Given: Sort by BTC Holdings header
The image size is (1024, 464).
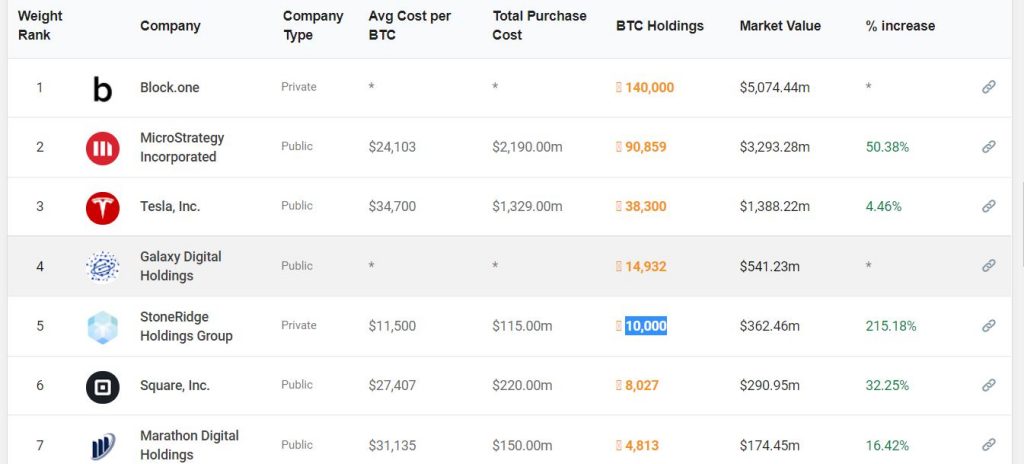Looking at the screenshot, I should tap(660, 26).
